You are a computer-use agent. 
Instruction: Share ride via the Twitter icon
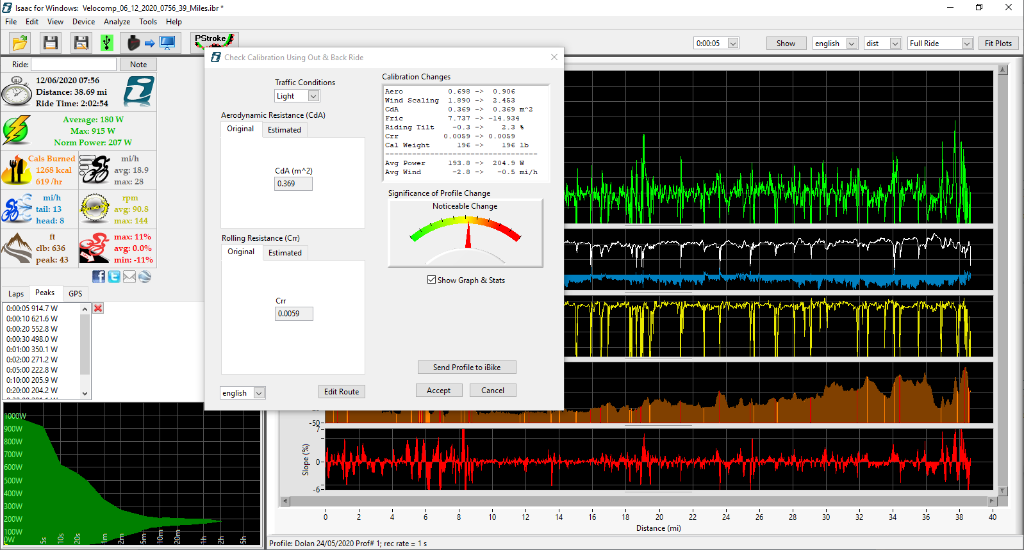point(113,276)
